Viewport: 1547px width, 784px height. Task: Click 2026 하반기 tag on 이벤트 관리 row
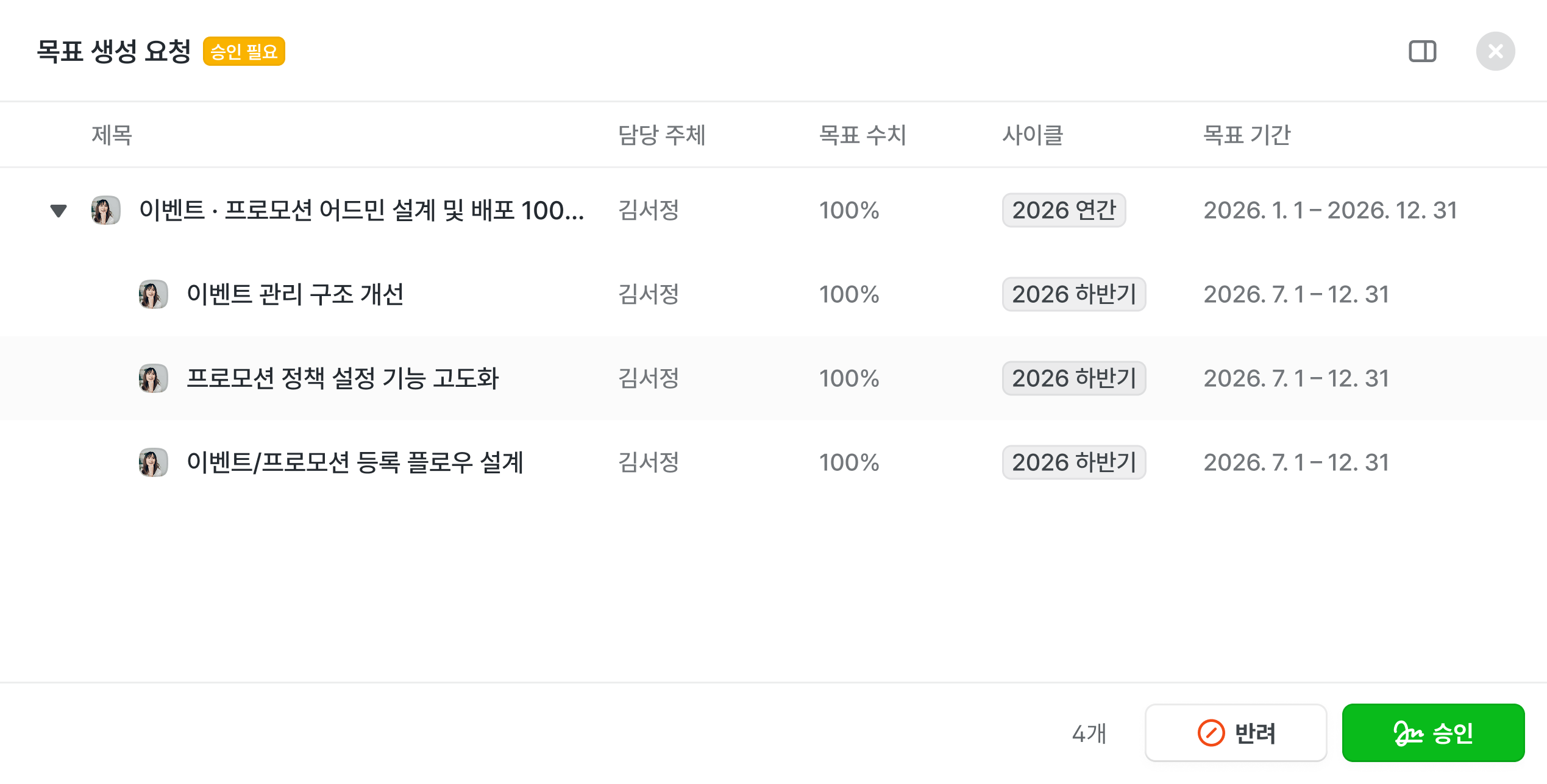[1073, 294]
